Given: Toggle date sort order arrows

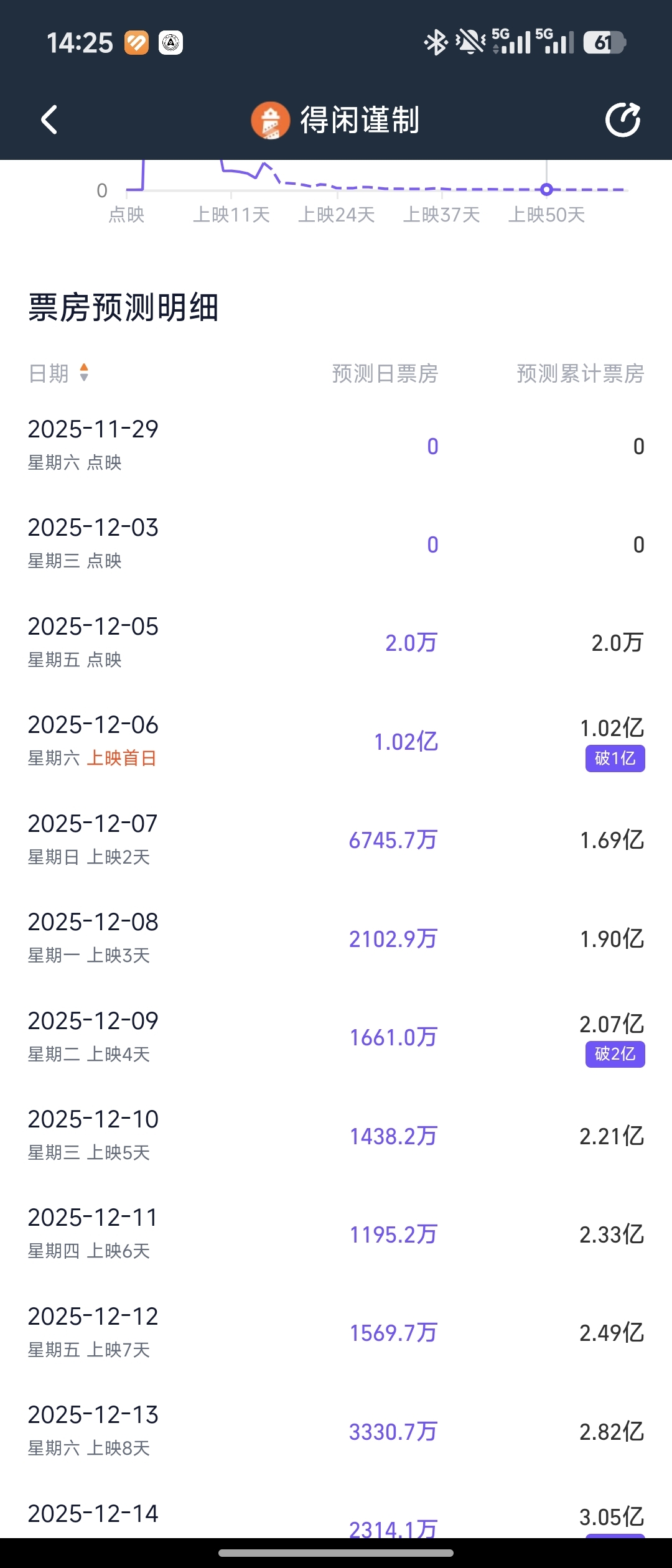Looking at the screenshot, I should (x=84, y=373).
